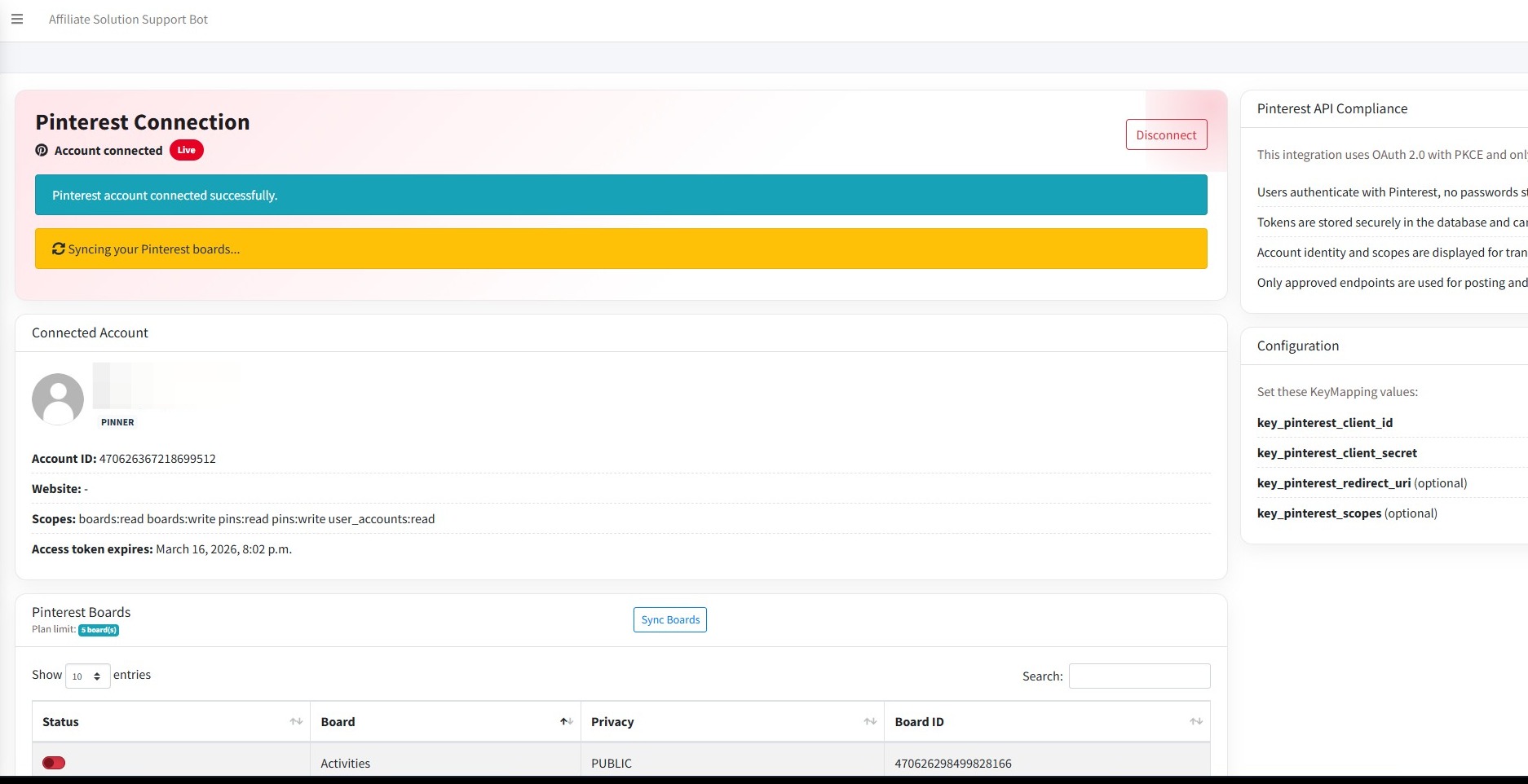Click the Connected Account heading

[x=90, y=333]
